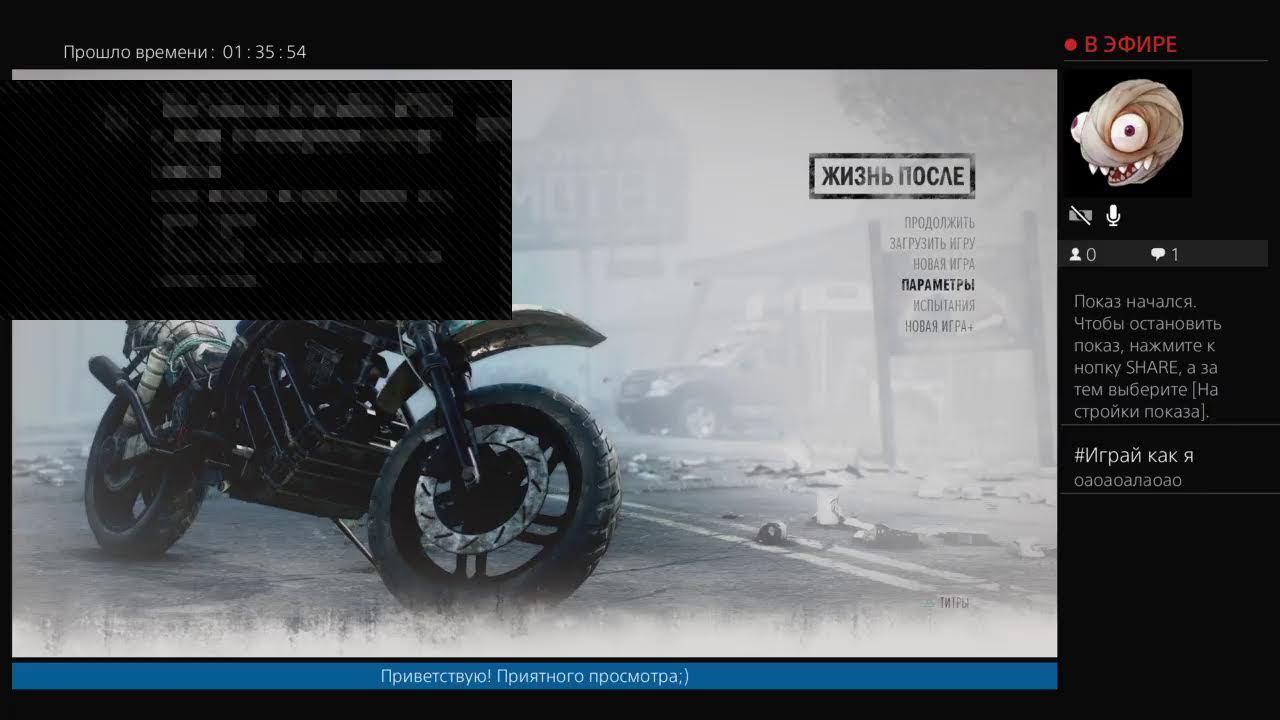
Task: Click the ЖИЗНЬ ПОСЛЕ game logo
Action: click(892, 176)
